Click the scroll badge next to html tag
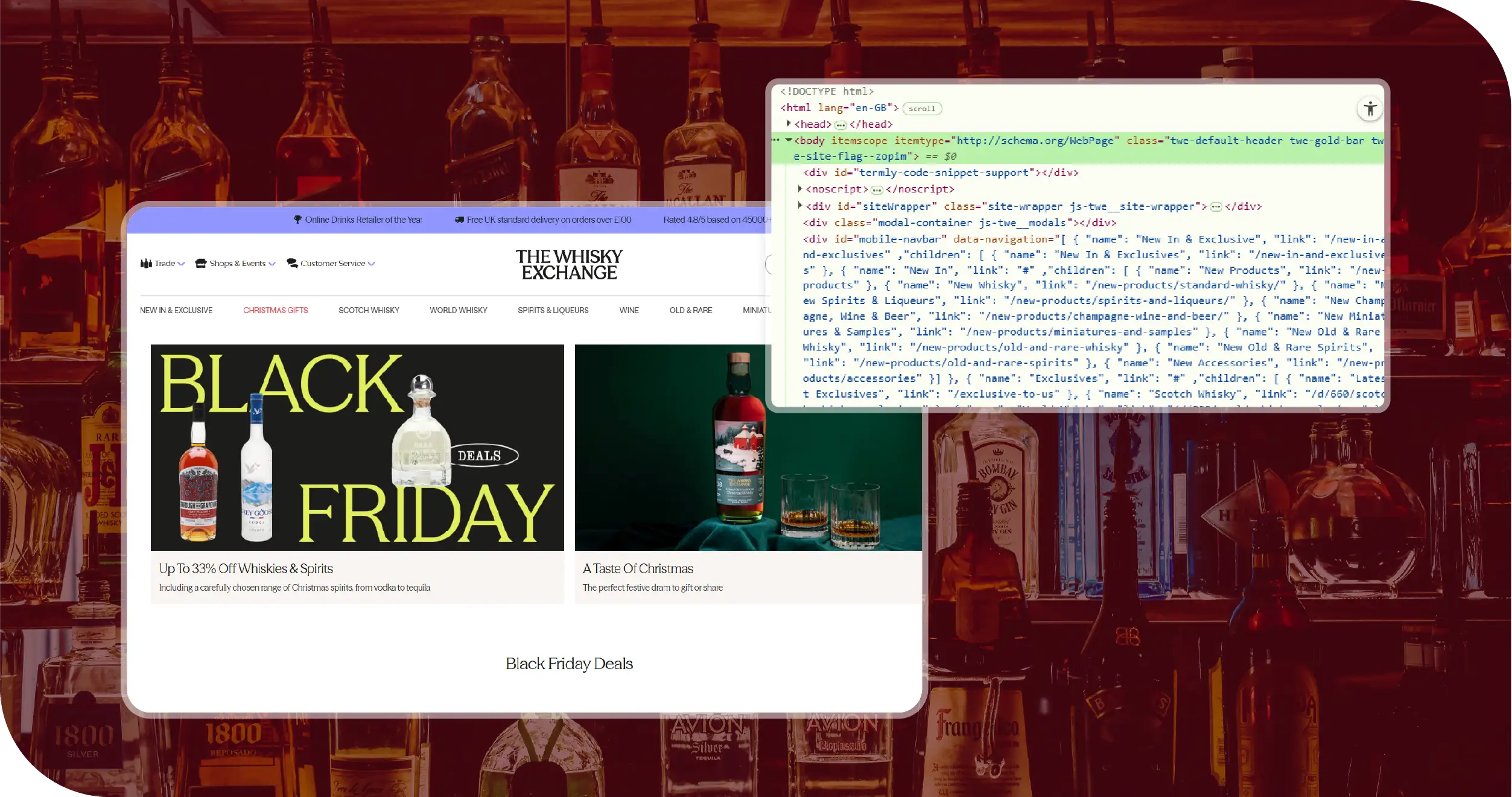Screen dimensions: 1512x797 (x=921, y=109)
